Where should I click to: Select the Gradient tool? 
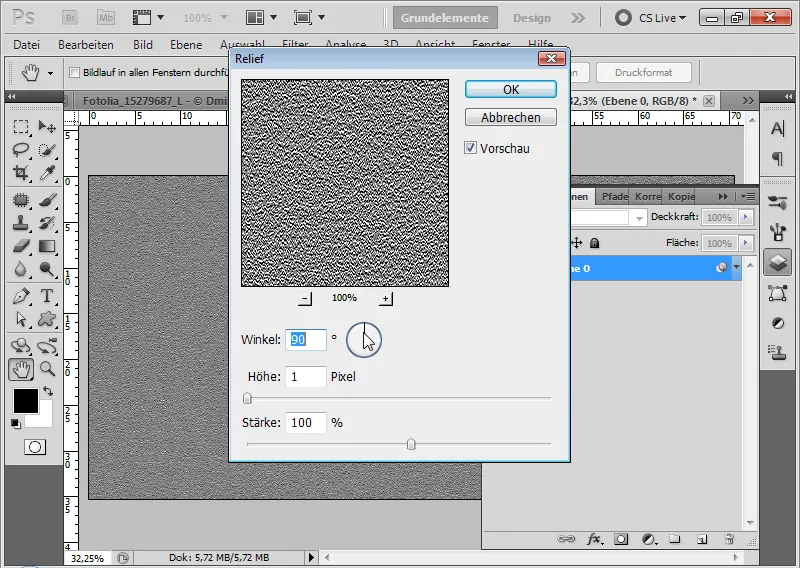(47, 246)
